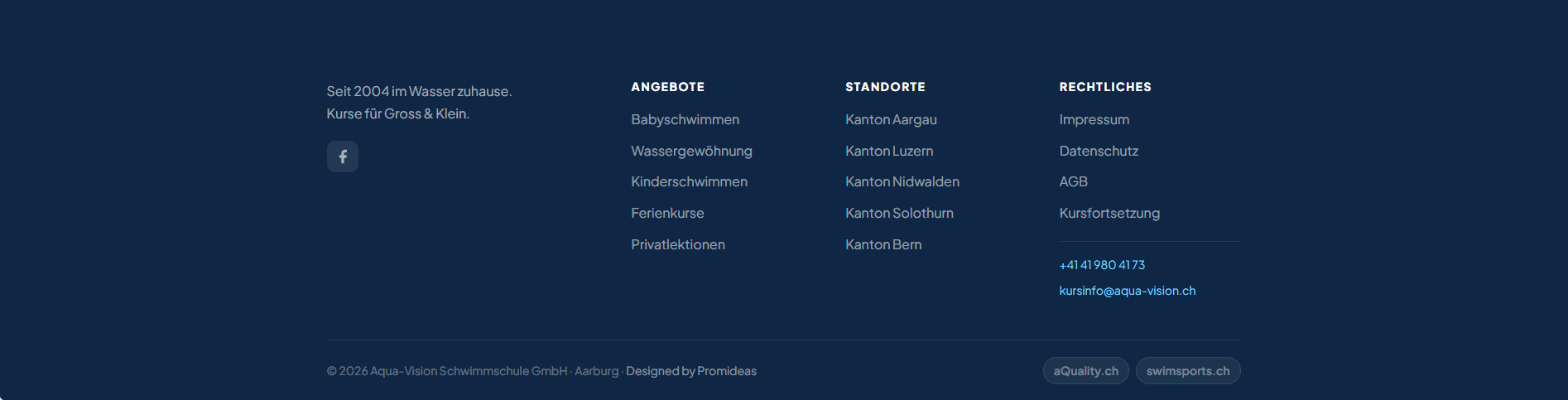Open the Impressum page

pos(1094,120)
